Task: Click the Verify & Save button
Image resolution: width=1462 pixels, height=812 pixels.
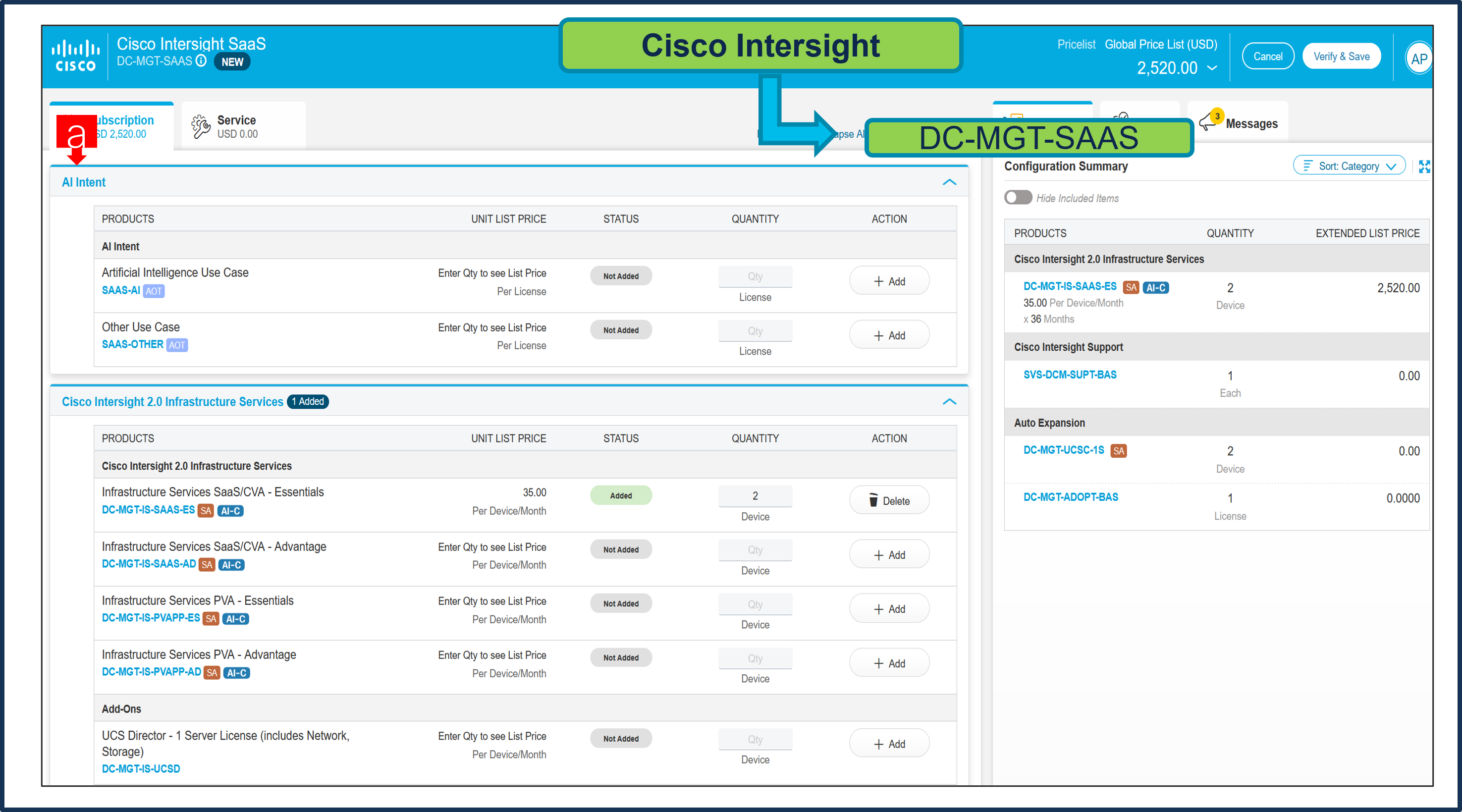Action: click(x=1341, y=56)
